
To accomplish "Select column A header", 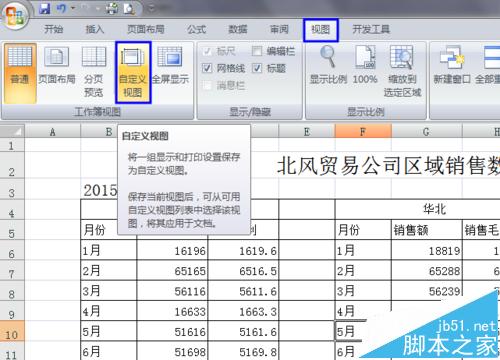I will point(53,132).
